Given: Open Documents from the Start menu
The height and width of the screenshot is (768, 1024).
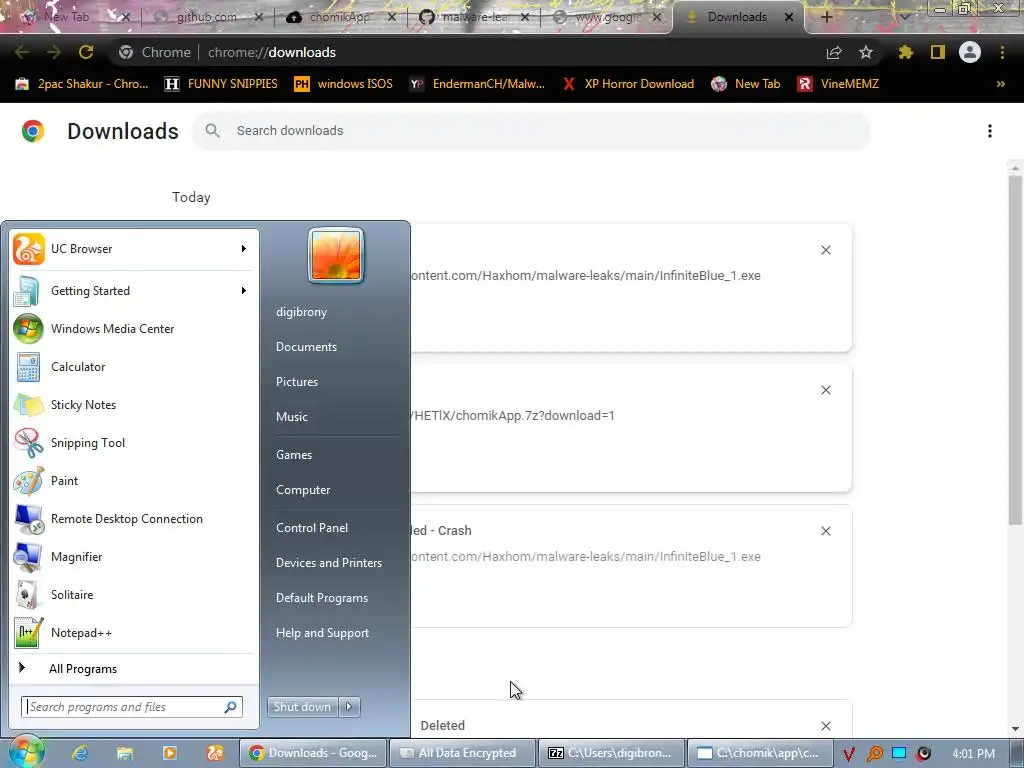Looking at the screenshot, I should 306,347.
